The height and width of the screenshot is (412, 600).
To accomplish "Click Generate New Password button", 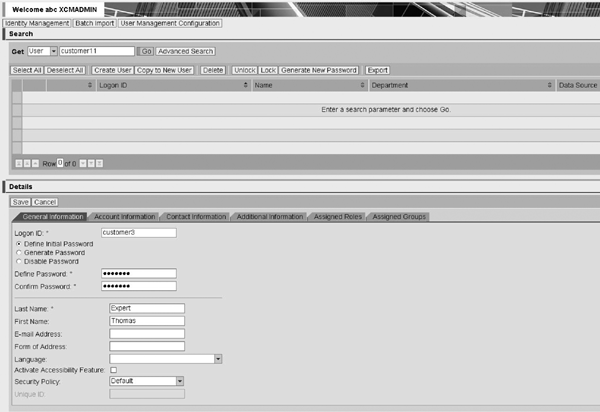I will click(x=319, y=70).
